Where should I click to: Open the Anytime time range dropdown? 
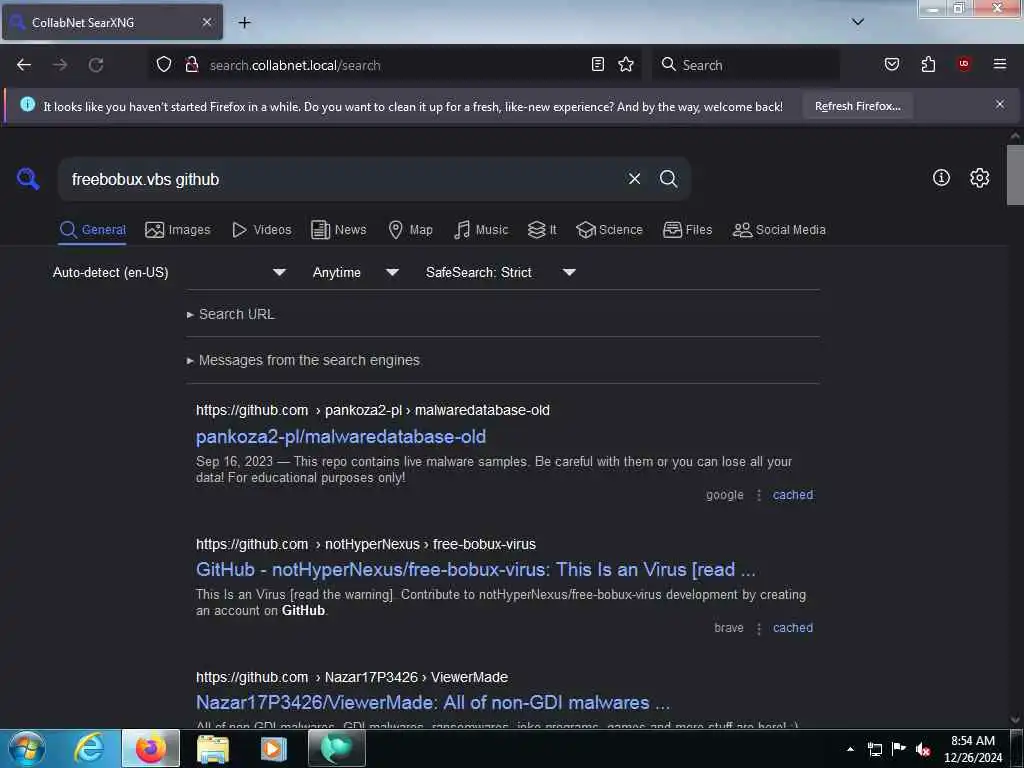click(355, 272)
